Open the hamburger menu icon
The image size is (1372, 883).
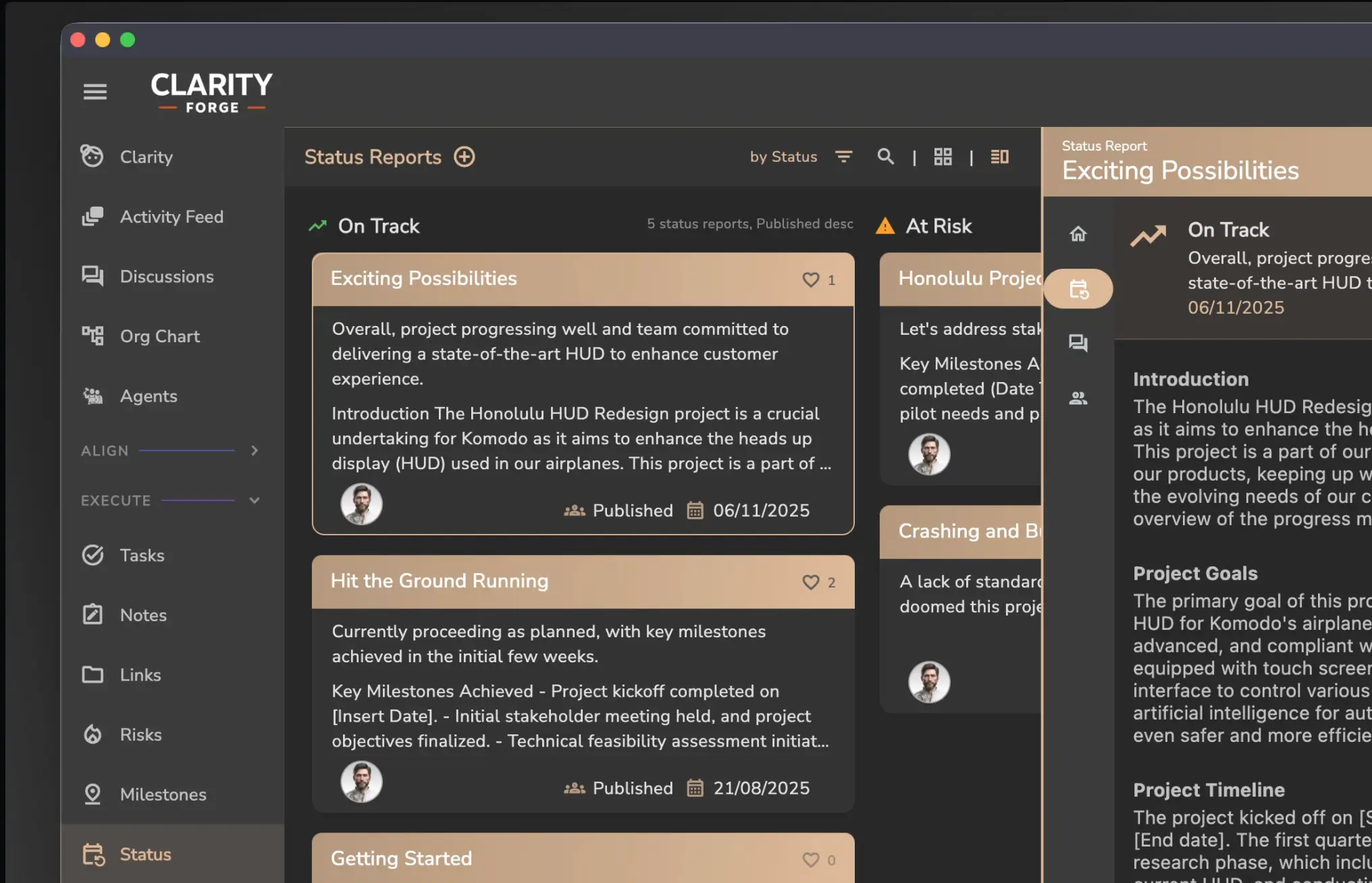(95, 91)
